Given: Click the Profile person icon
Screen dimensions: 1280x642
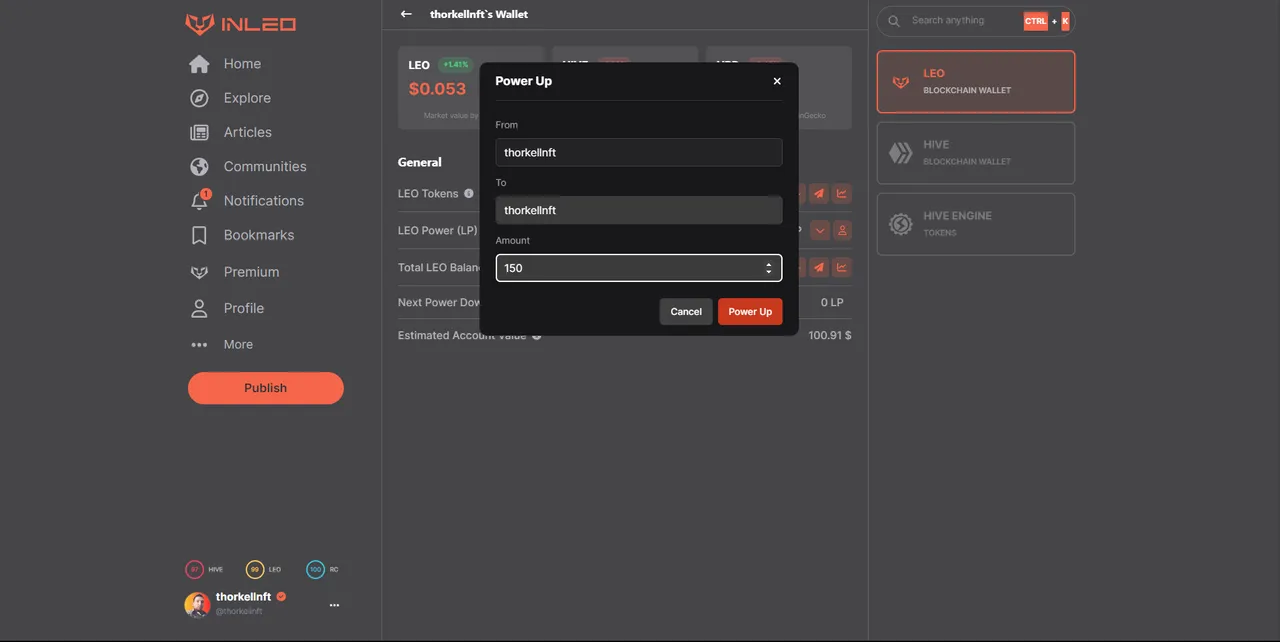Looking at the screenshot, I should pos(199,308).
